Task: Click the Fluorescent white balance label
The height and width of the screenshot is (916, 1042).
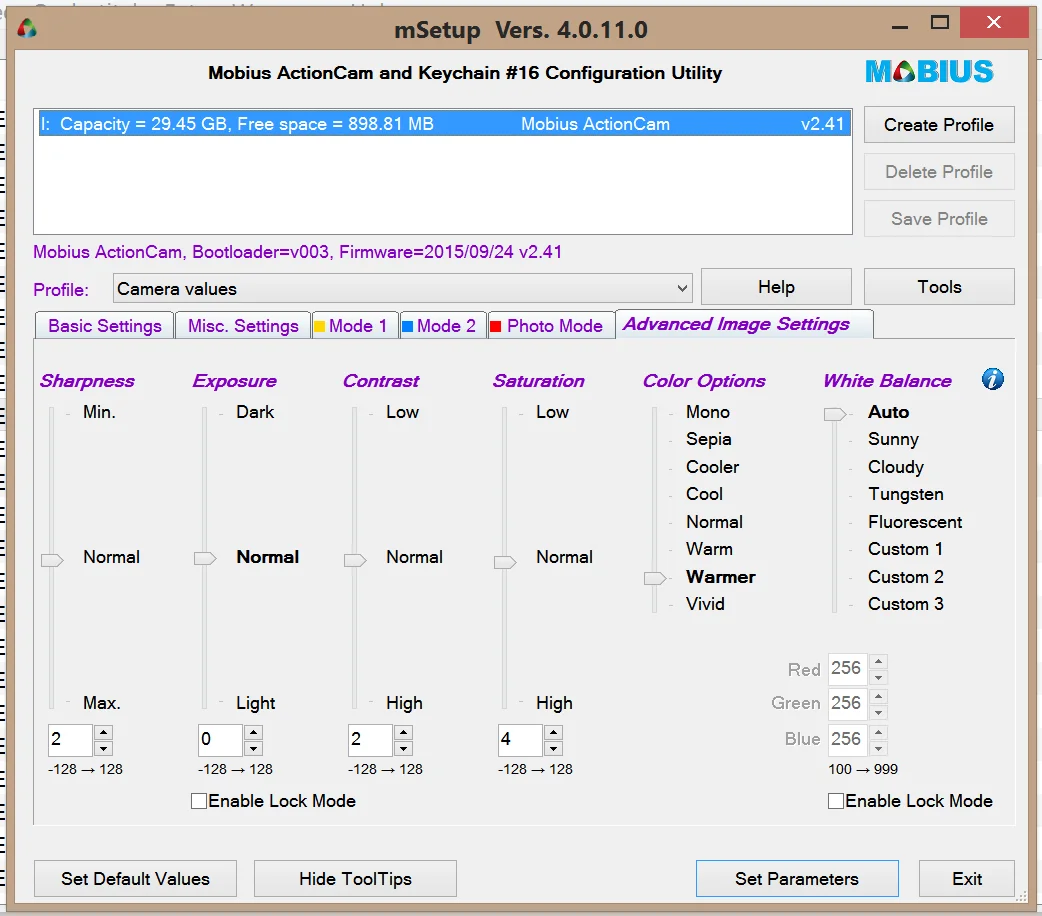Action: pos(914,522)
